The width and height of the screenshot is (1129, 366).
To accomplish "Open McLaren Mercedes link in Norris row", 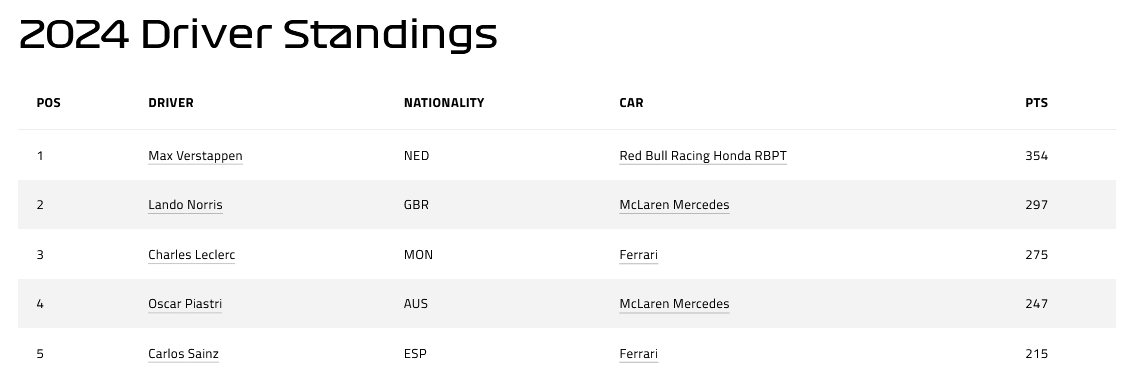I will click(x=674, y=205).
